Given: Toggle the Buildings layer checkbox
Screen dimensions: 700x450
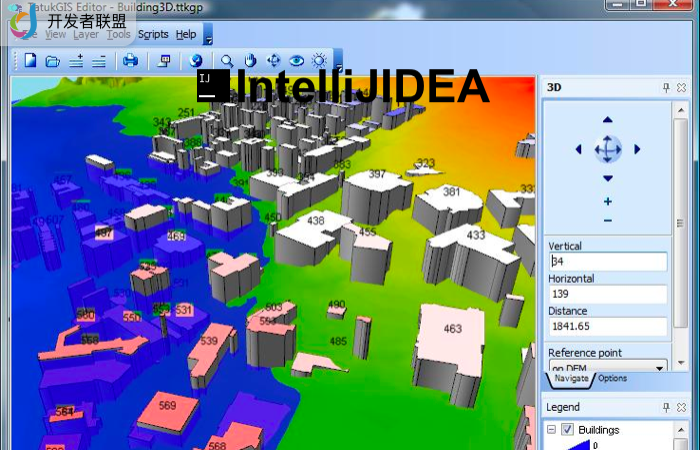Looking at the screenshot, I should pos(567,430).
